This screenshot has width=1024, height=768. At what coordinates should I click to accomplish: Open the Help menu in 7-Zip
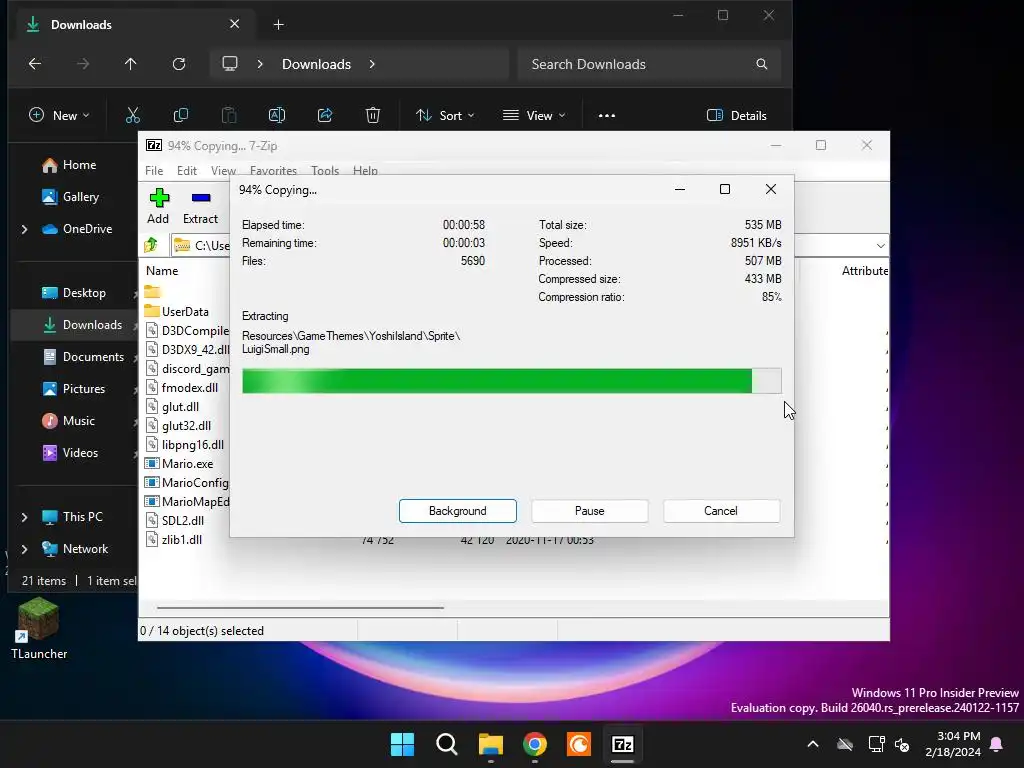coord(365,170)
